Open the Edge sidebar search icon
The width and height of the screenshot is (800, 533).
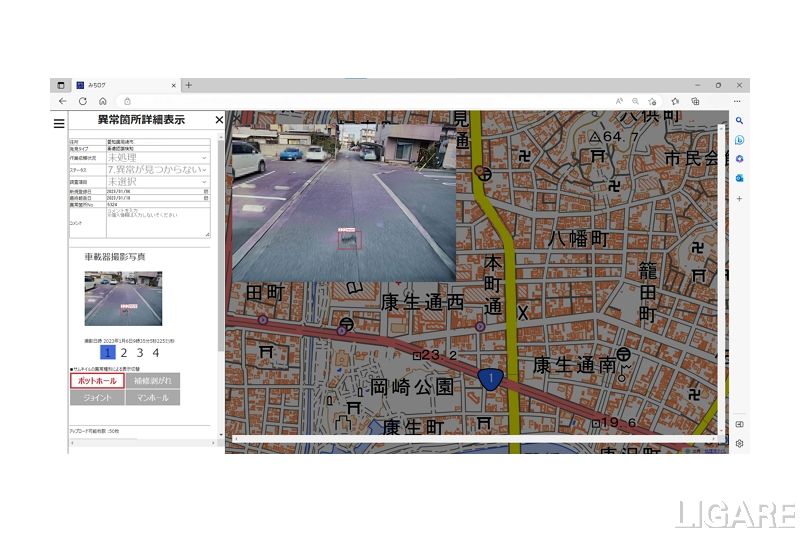pyautogui.click(x=739, y=121)
